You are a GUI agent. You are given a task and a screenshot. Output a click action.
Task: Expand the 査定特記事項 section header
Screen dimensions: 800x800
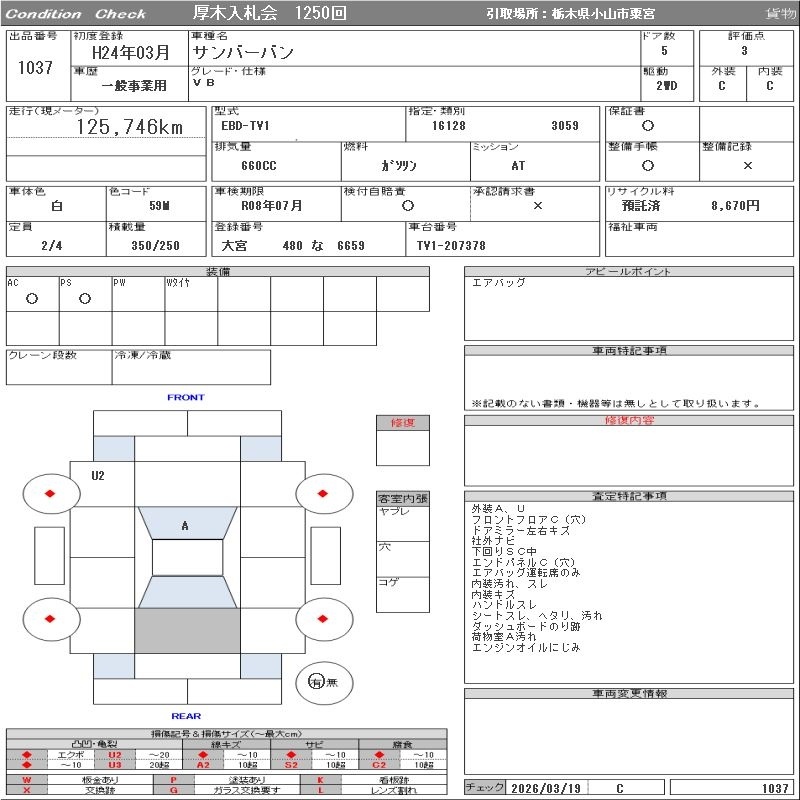629,496
